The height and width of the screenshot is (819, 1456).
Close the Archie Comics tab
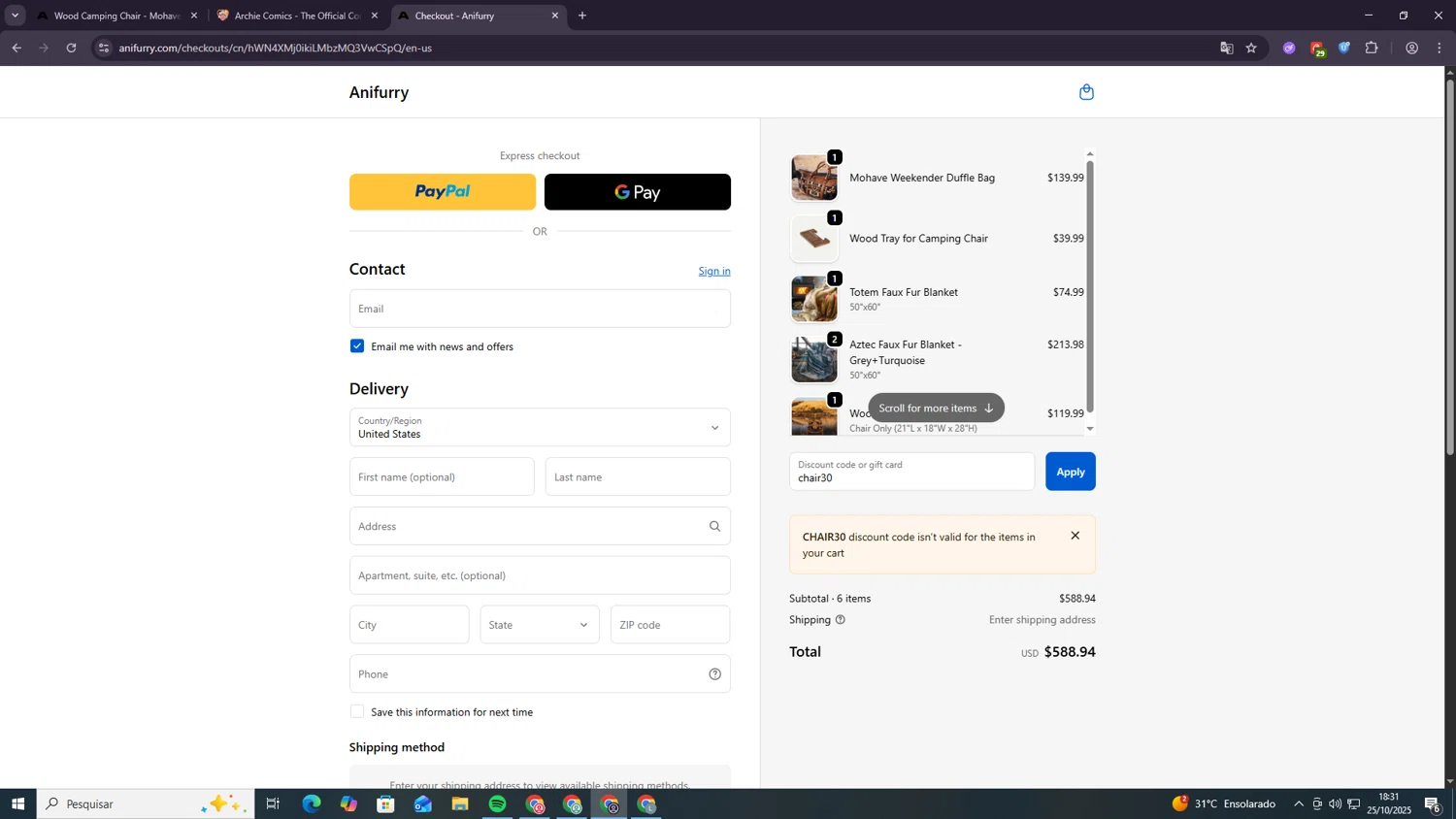pyautogui.click(x=375, y=16)
